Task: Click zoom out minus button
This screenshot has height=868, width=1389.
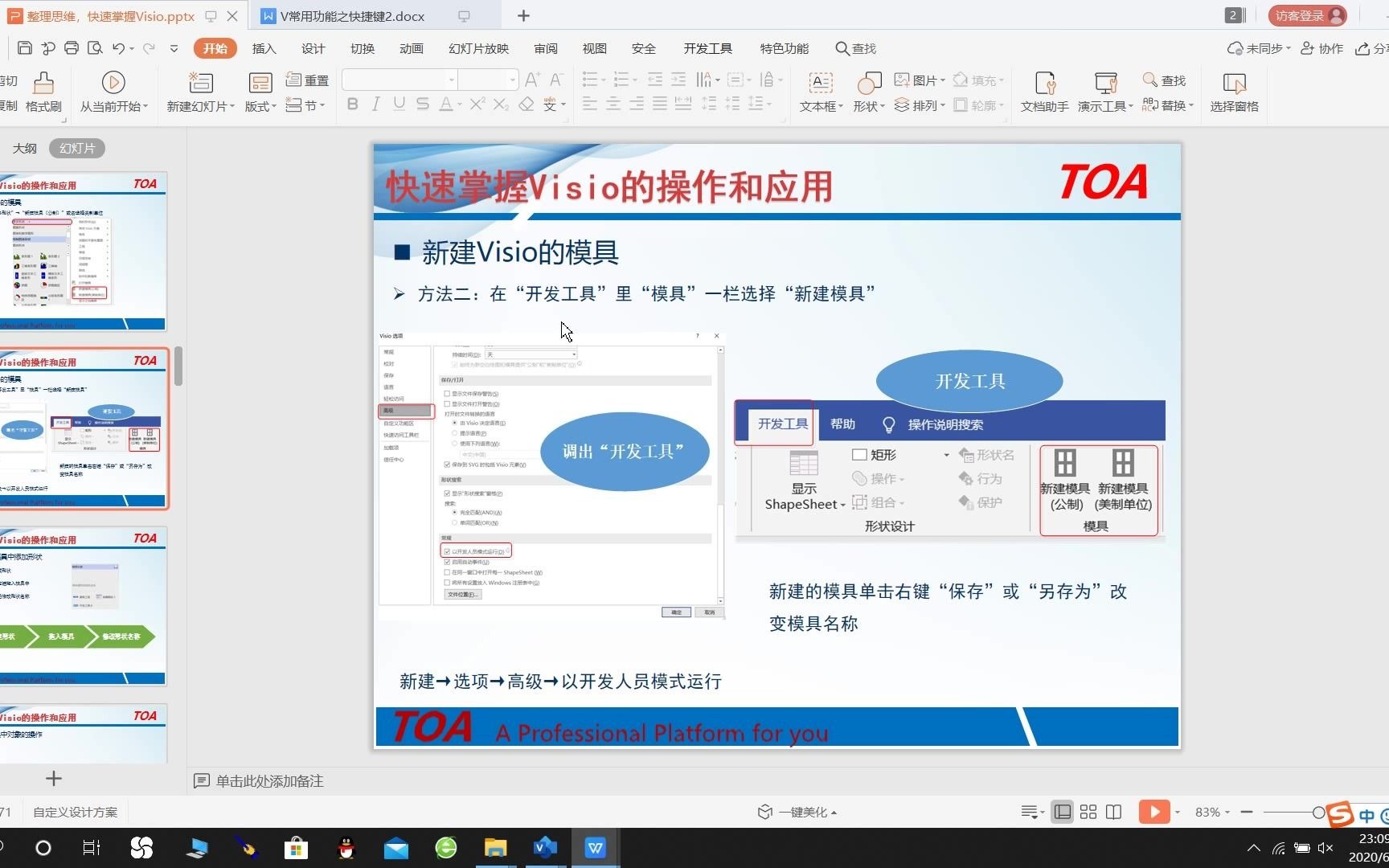Action: [1247, 812]
